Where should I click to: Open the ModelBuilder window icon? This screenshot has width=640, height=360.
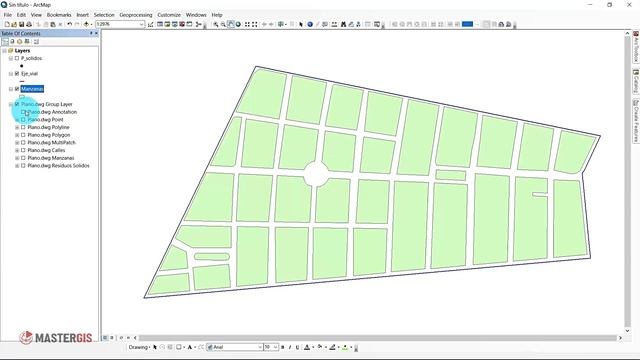pos(198,24)
